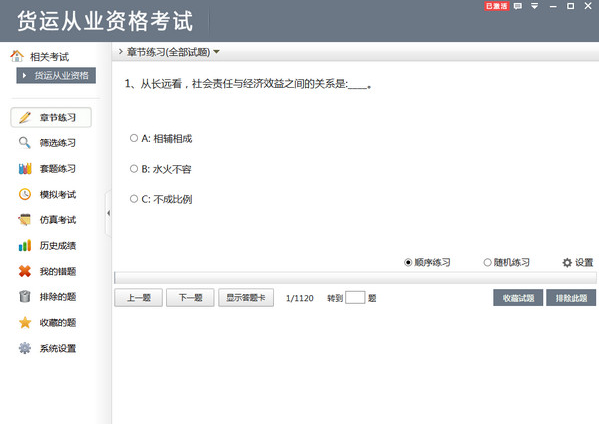Expand the 章节练习(全部试题) dropdown arrow
This screenshot has width=599, height=426.
216,52
